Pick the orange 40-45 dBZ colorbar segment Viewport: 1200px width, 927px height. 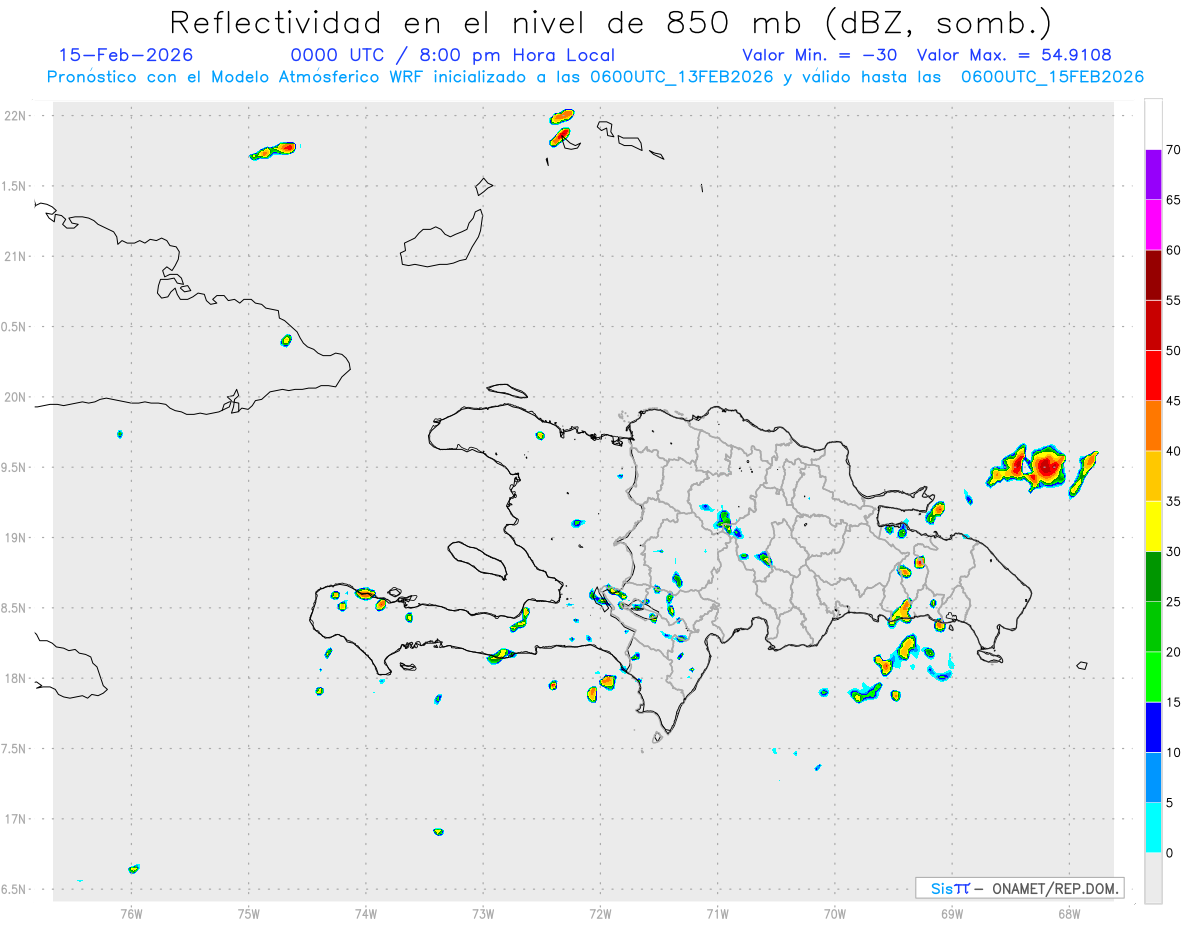coord(1153,425)
